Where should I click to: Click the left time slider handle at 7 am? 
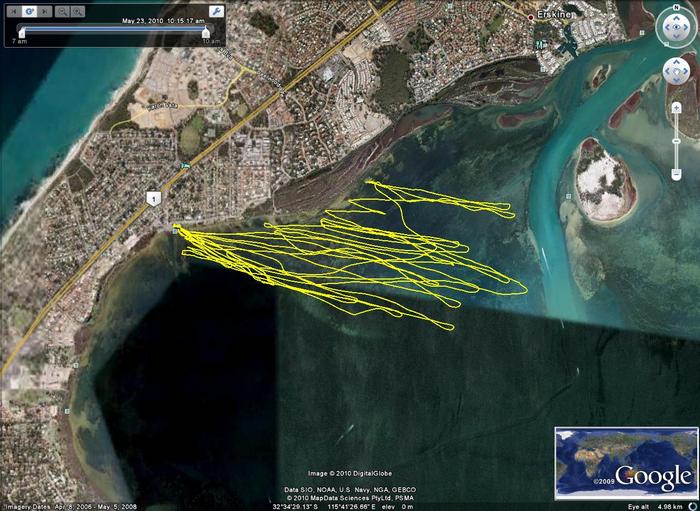pyautogui.click(x=20, y=32)
